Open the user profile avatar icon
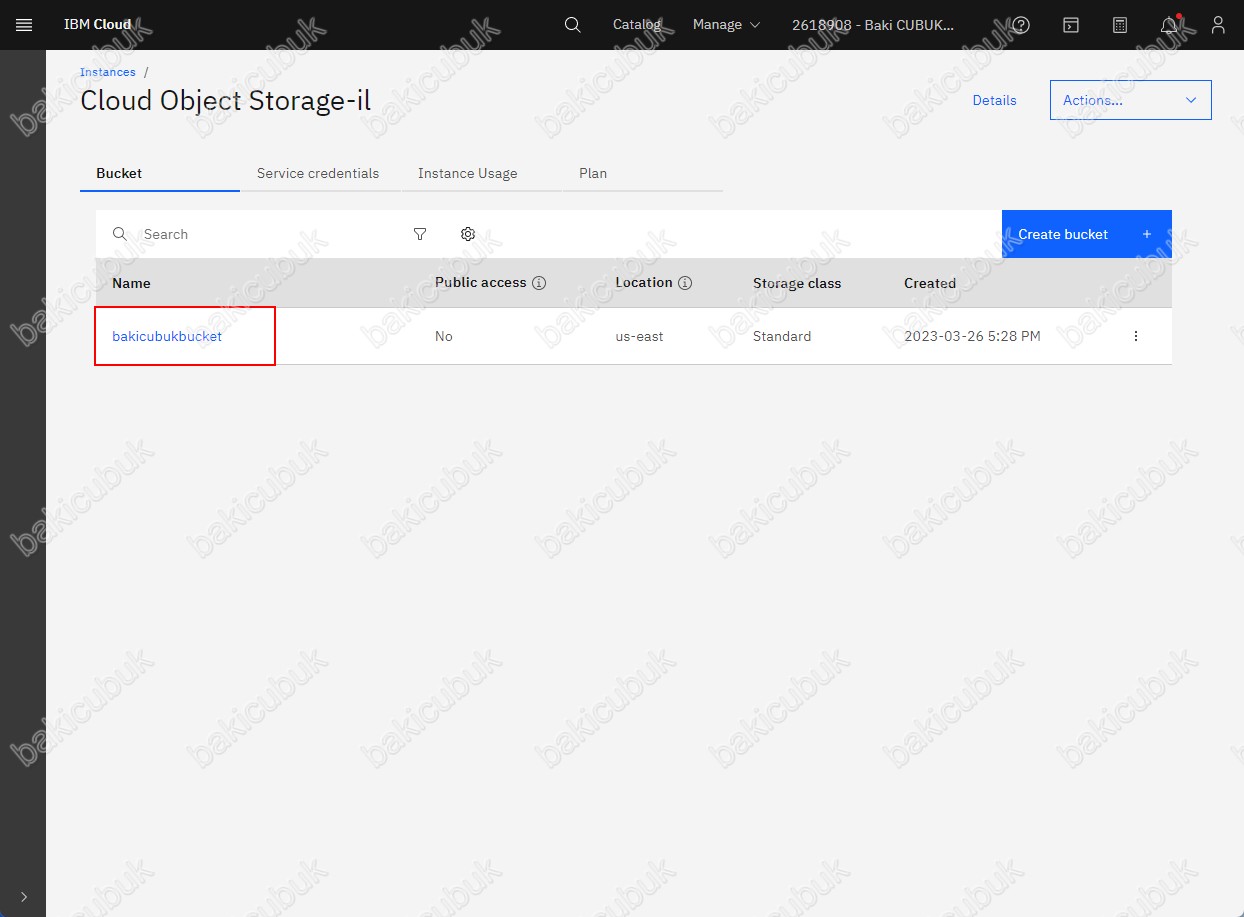 point(1218,25)
